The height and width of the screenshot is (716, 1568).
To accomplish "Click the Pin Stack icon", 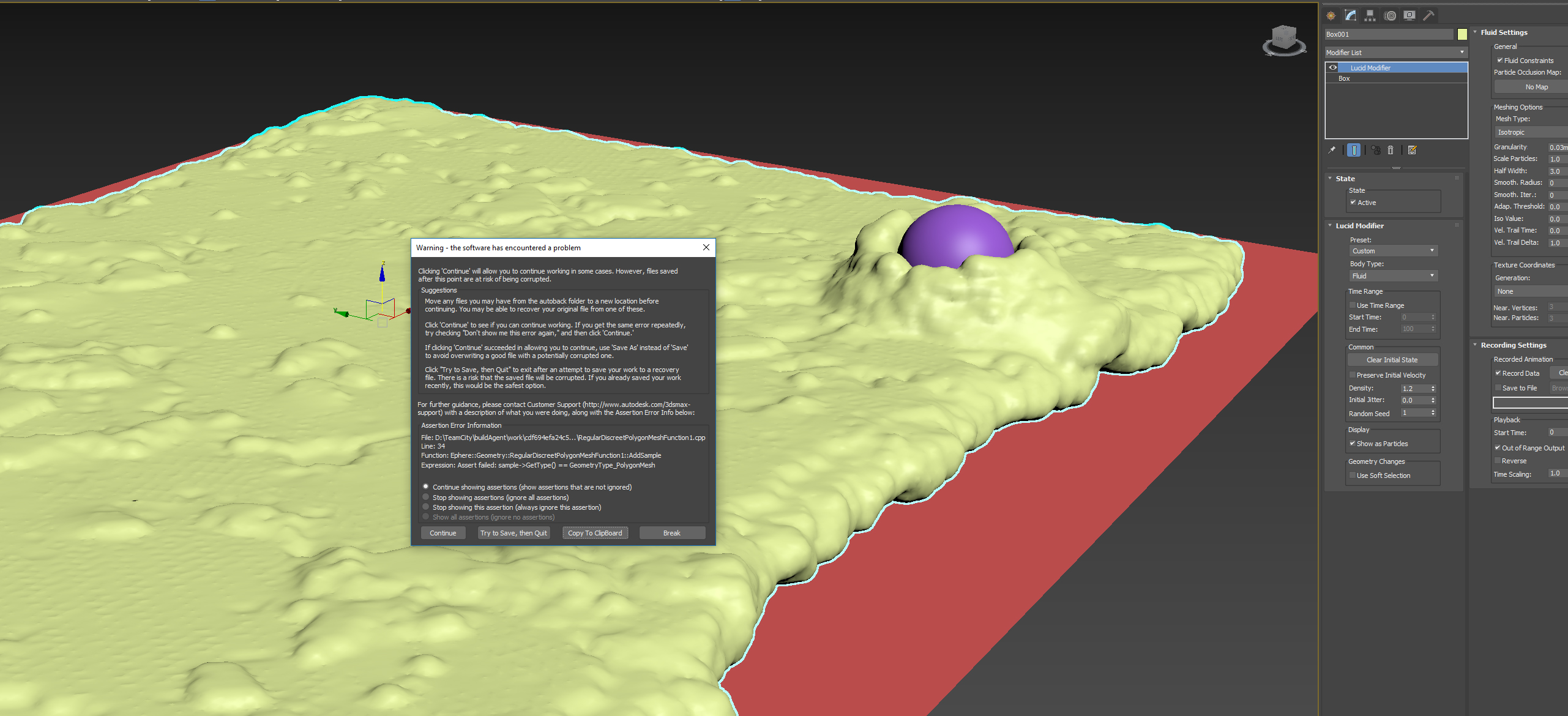I will [x=1332, y=150].
